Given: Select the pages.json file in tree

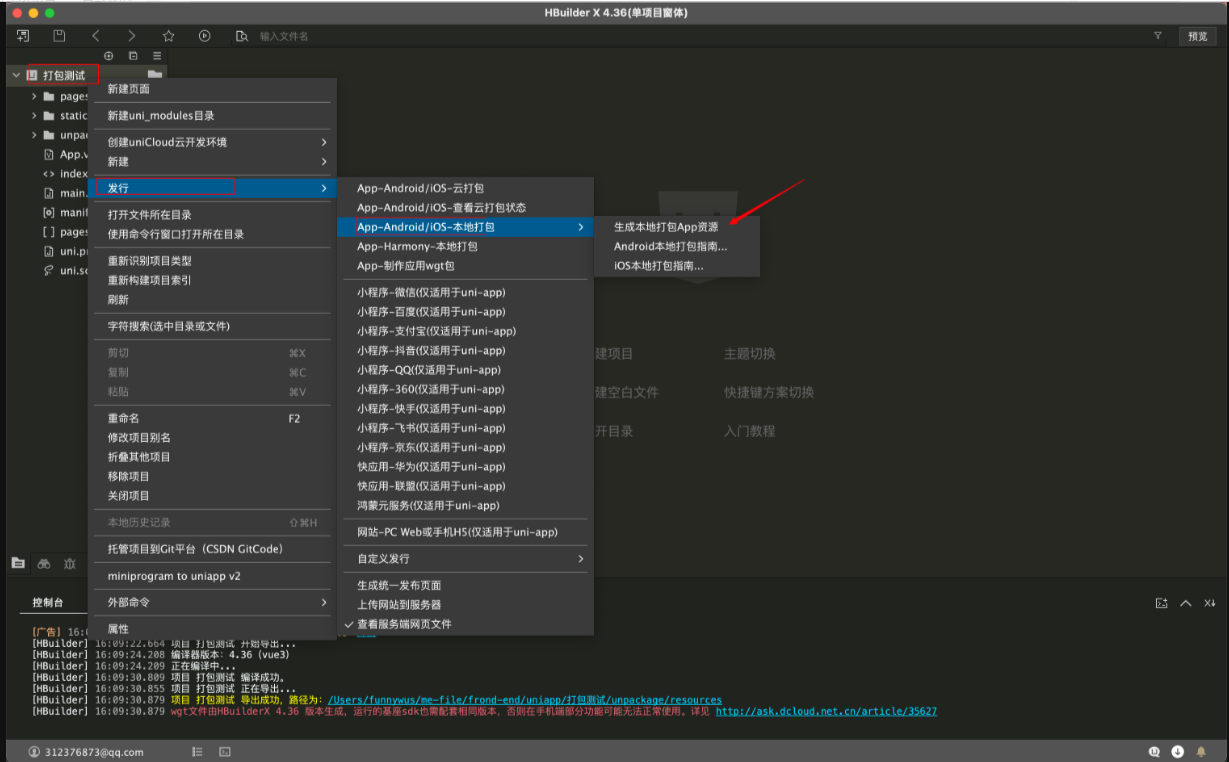Looking at the screenshot, I should click(65, 232).
